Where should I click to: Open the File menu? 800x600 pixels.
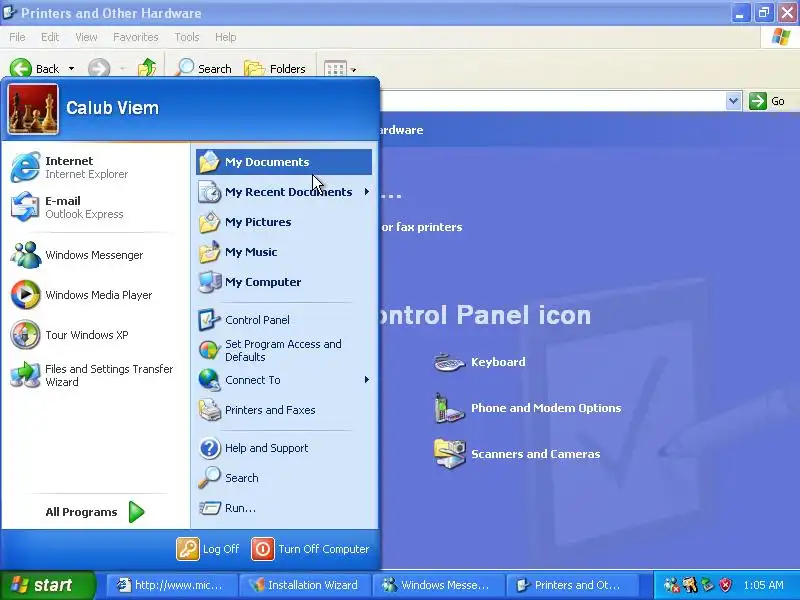[x=17, y=37]
